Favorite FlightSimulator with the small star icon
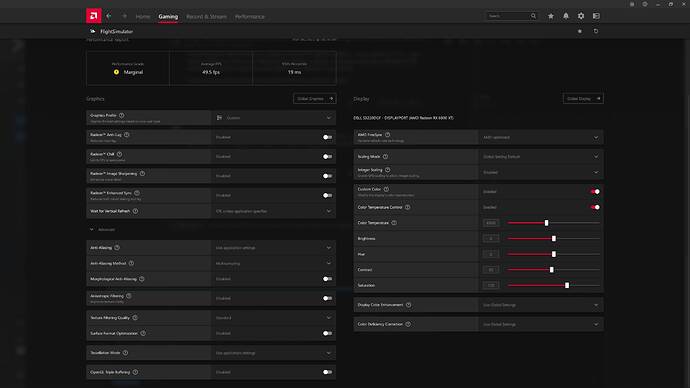This screenshot has height=388, width=690. 580,31
